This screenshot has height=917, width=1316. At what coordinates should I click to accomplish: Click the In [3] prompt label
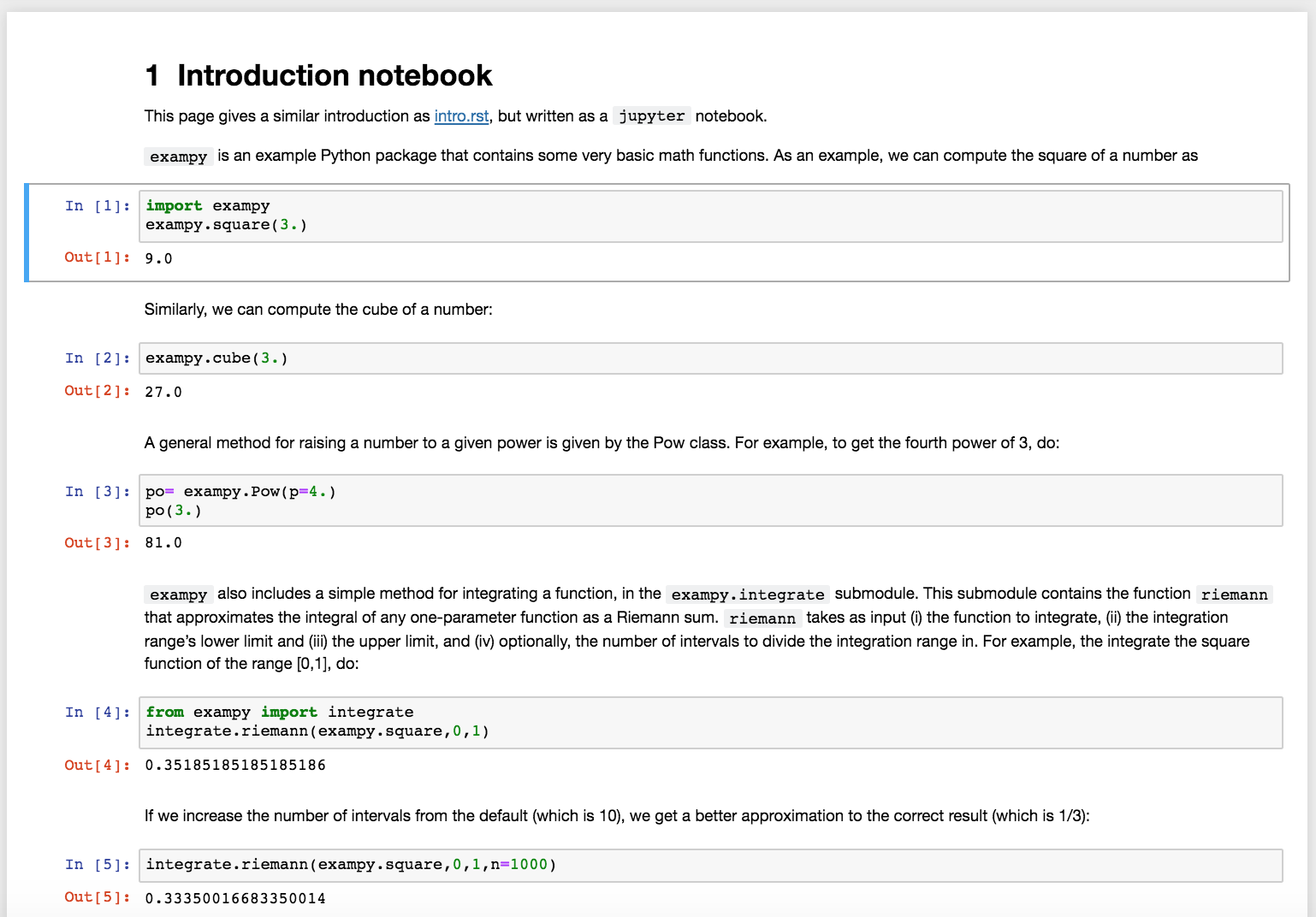(98, 492)
